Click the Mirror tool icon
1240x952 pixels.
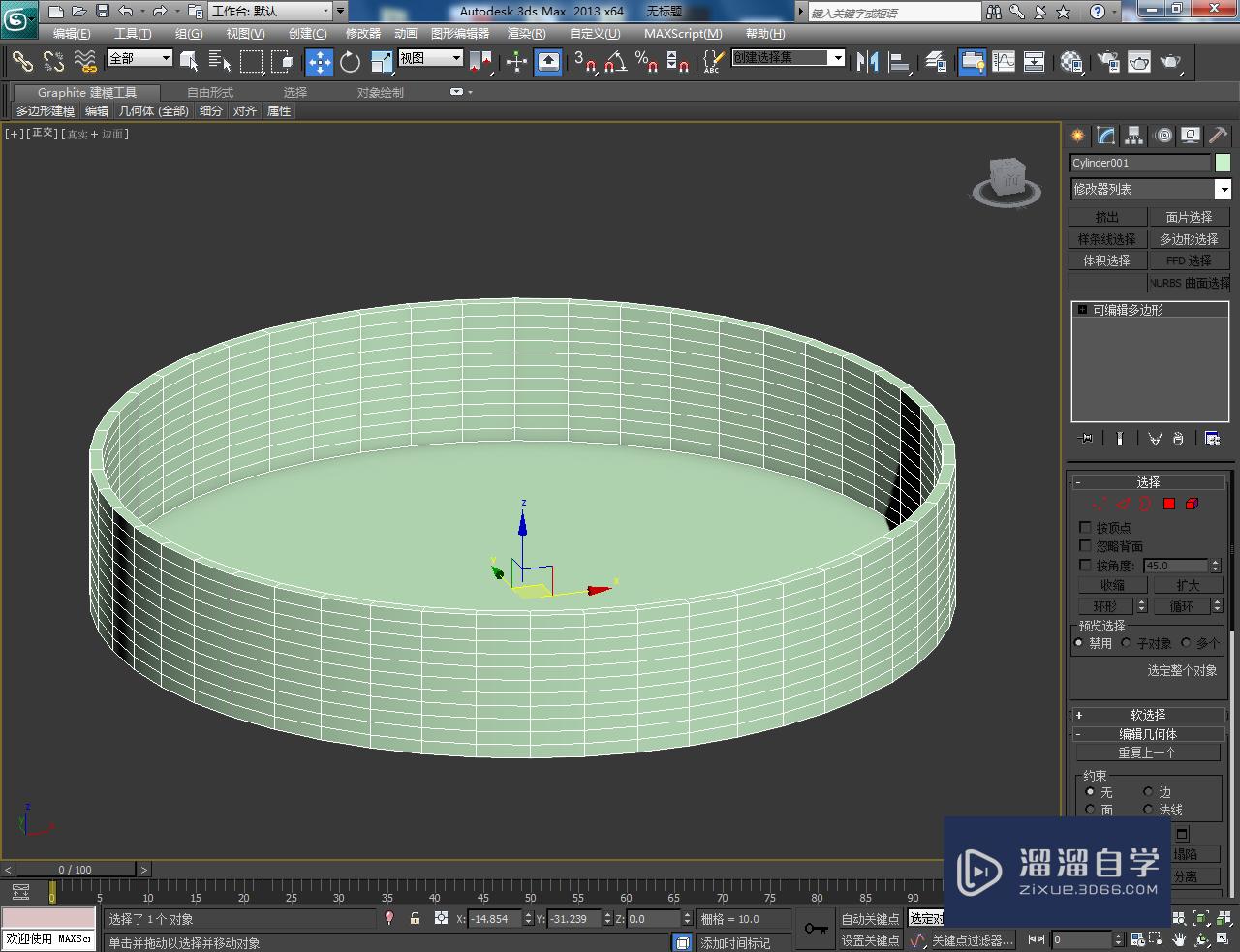pyautogui.click(x=867, y=62)
